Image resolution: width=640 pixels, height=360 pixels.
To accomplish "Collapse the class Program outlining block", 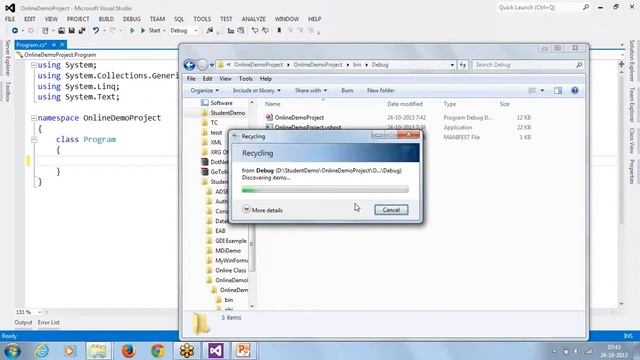I will coord(34,140).
